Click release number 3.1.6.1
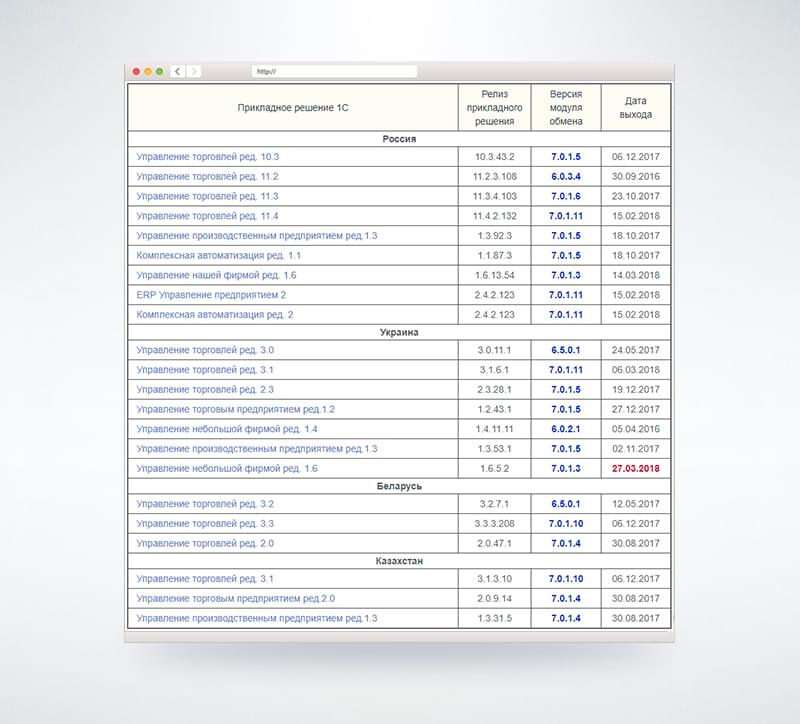The height and width of the screenshot is (724, 800). pyautogui.click(x=494, y=370)
